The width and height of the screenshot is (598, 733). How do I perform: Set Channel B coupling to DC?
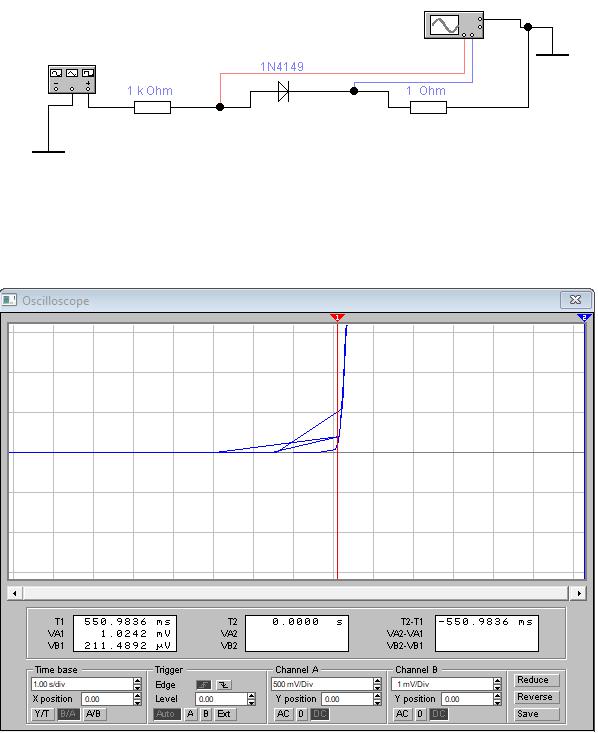point(439,714)
